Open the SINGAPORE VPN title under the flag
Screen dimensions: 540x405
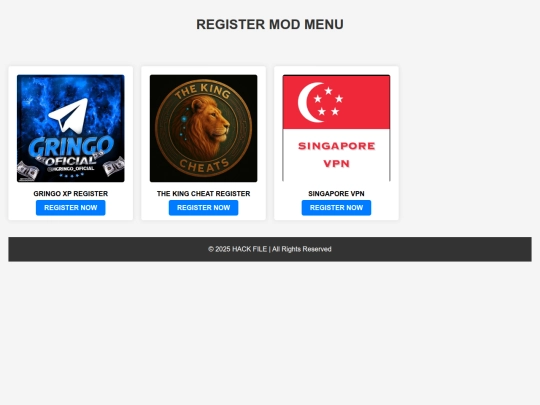336,194
